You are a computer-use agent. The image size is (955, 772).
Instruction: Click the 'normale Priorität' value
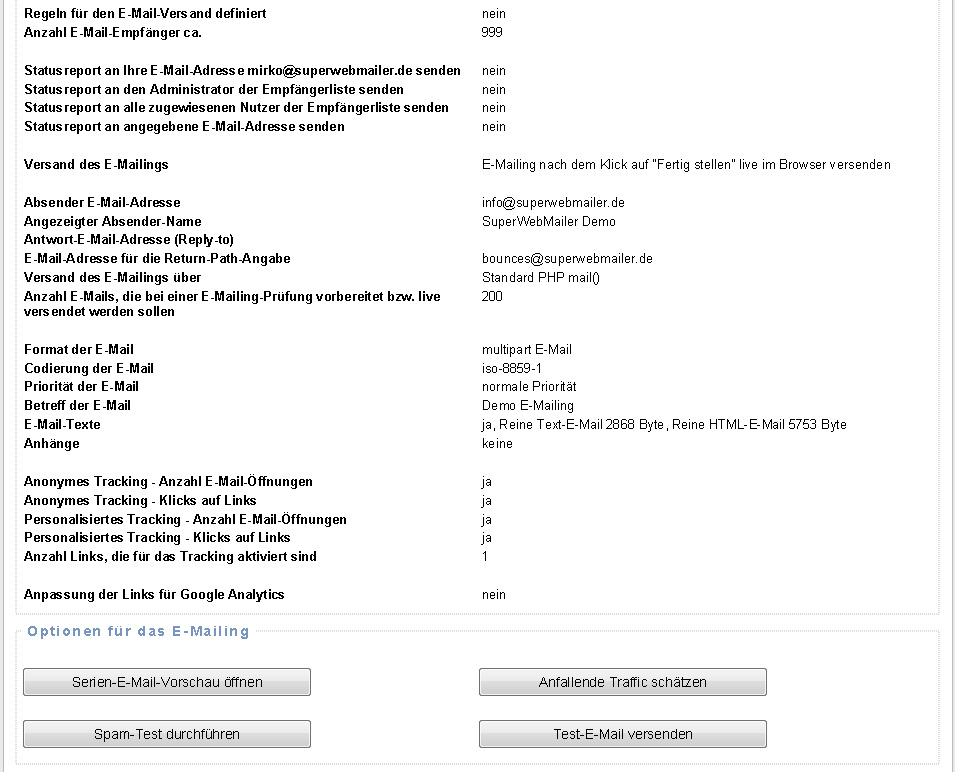coord(529,387)
